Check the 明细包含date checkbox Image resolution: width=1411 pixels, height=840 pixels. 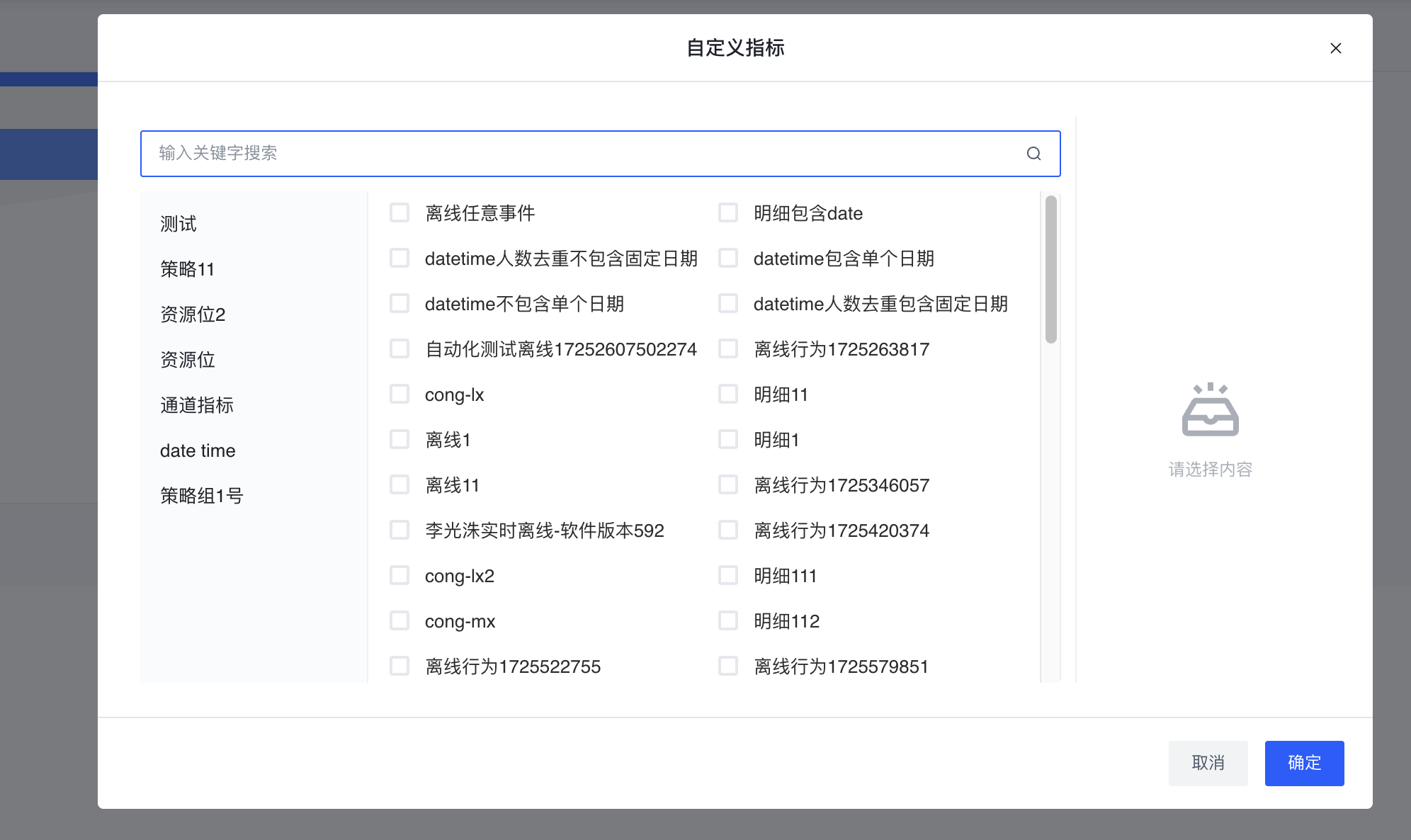click(728, 212)
